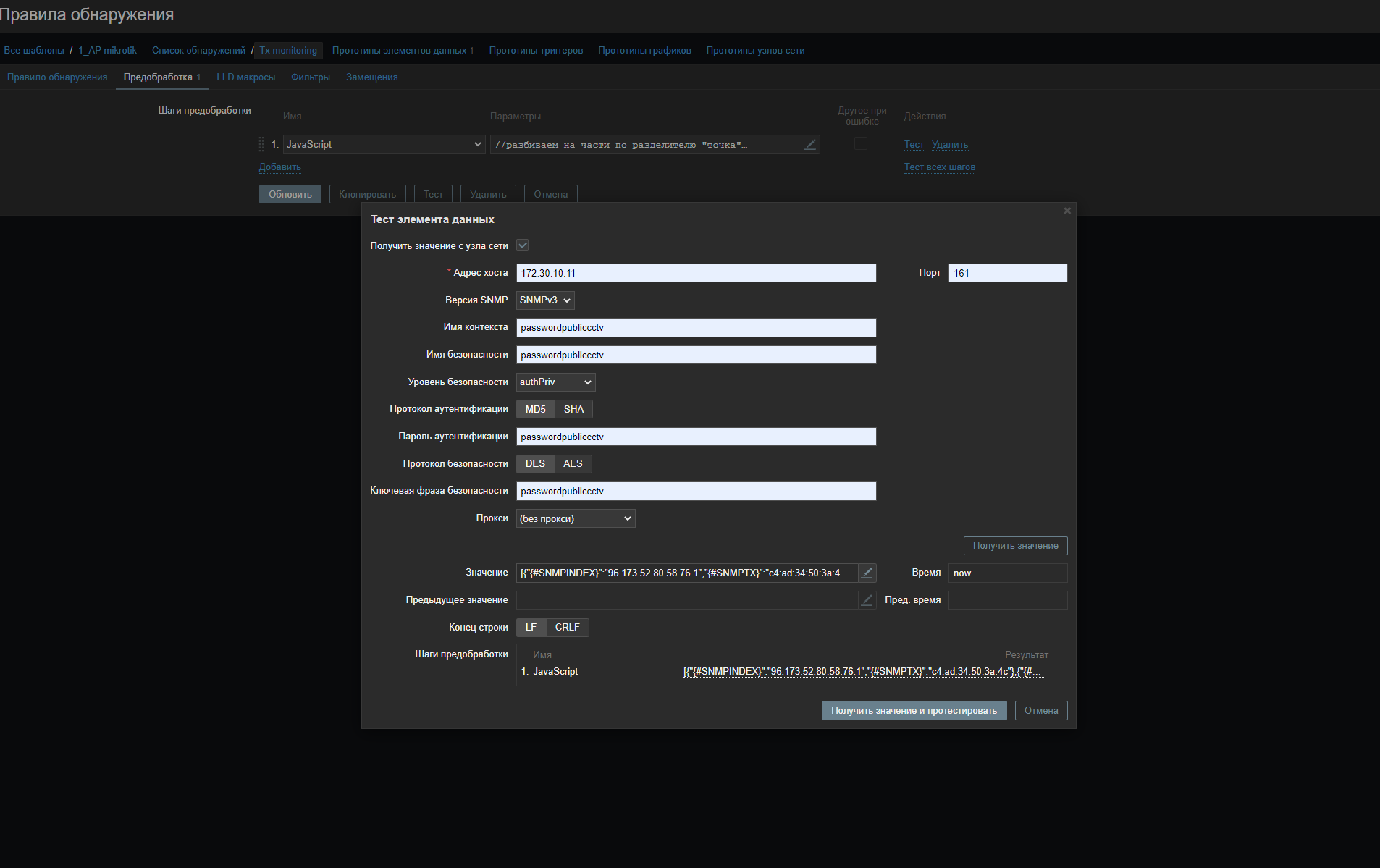Close the Тест элемента данных dialog
Image resolution: width=1380 pixels, height=868 pixels.
(x=1066, y=211)
